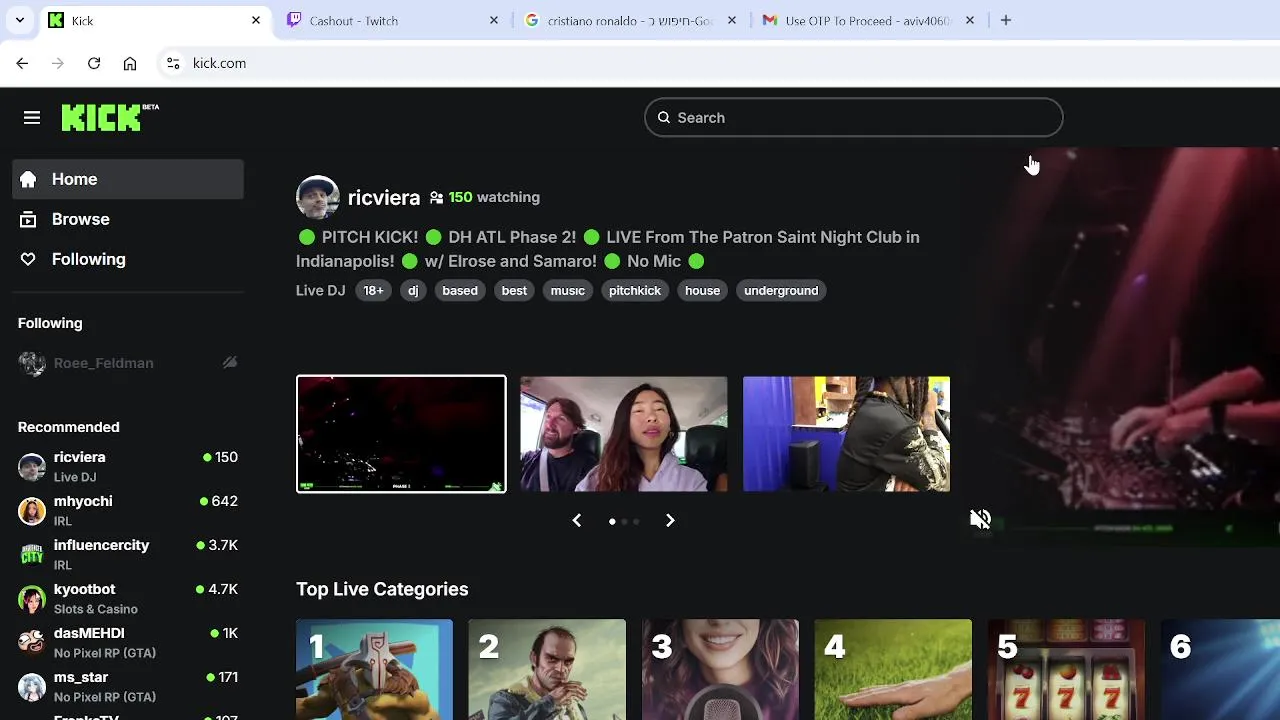
Task: Click ricviera's avatar in featured header
Action: 318,197
